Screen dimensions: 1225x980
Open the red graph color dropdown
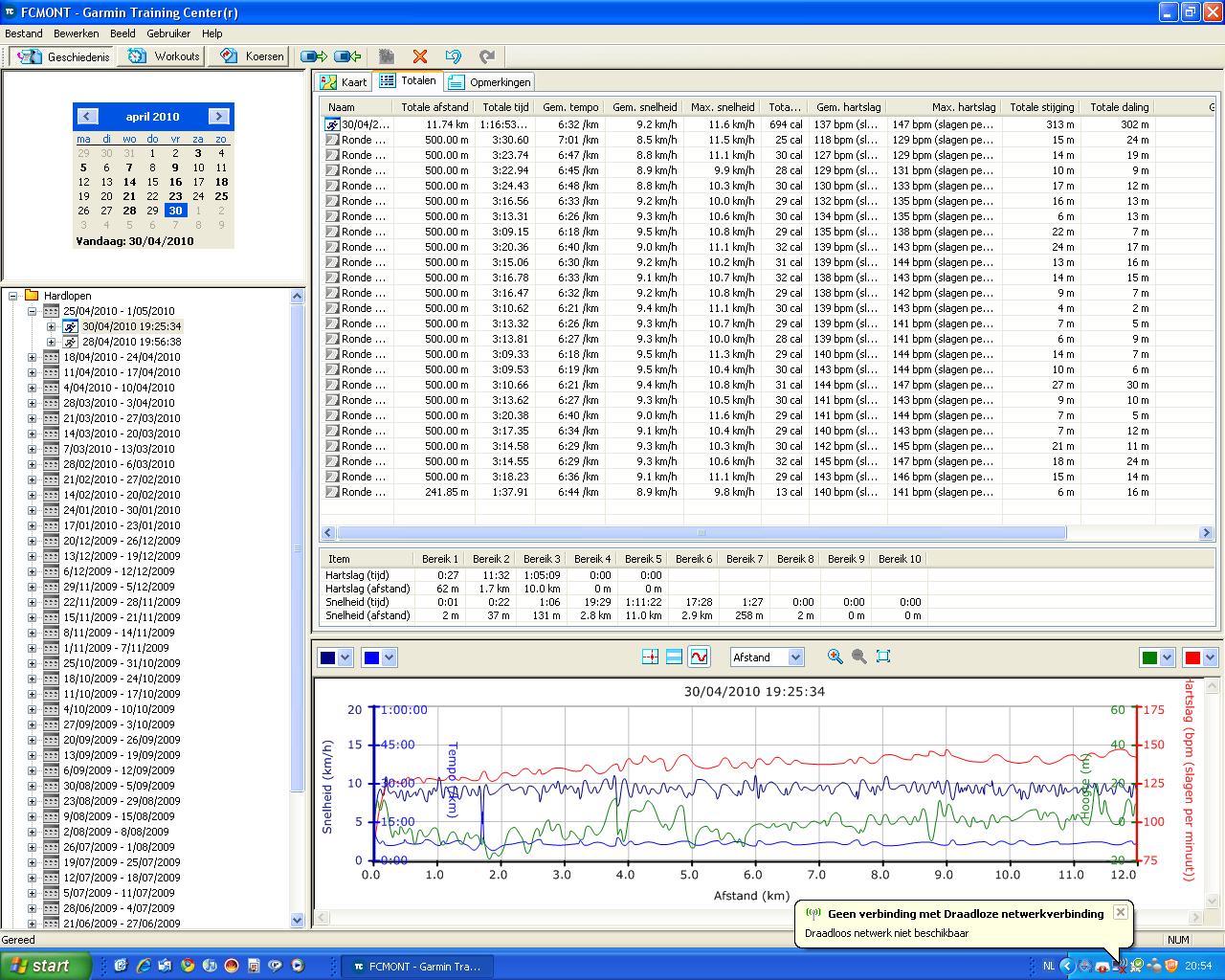click(1211, 657)
